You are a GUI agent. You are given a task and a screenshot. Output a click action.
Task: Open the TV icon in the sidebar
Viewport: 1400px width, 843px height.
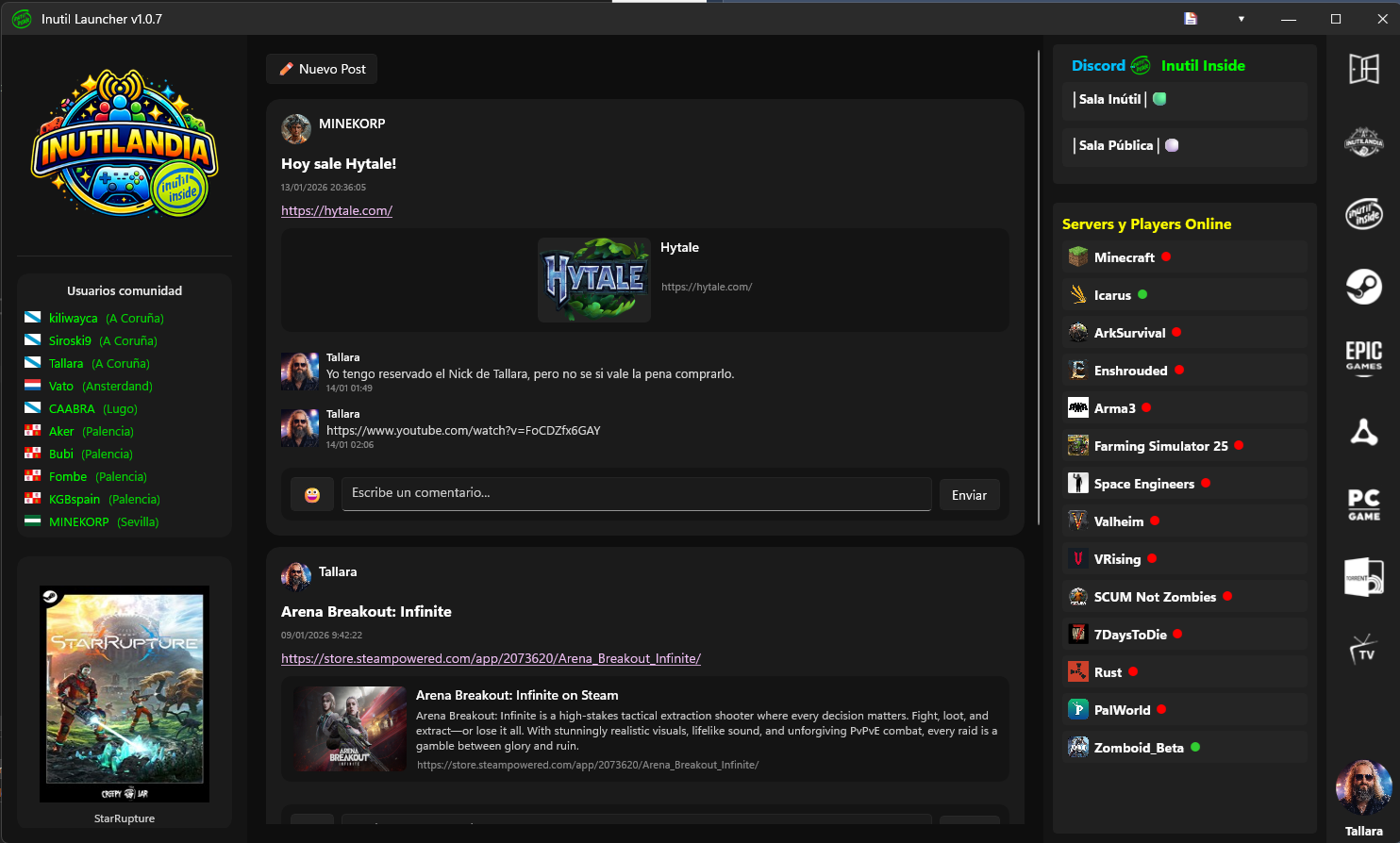[1363, 649]
